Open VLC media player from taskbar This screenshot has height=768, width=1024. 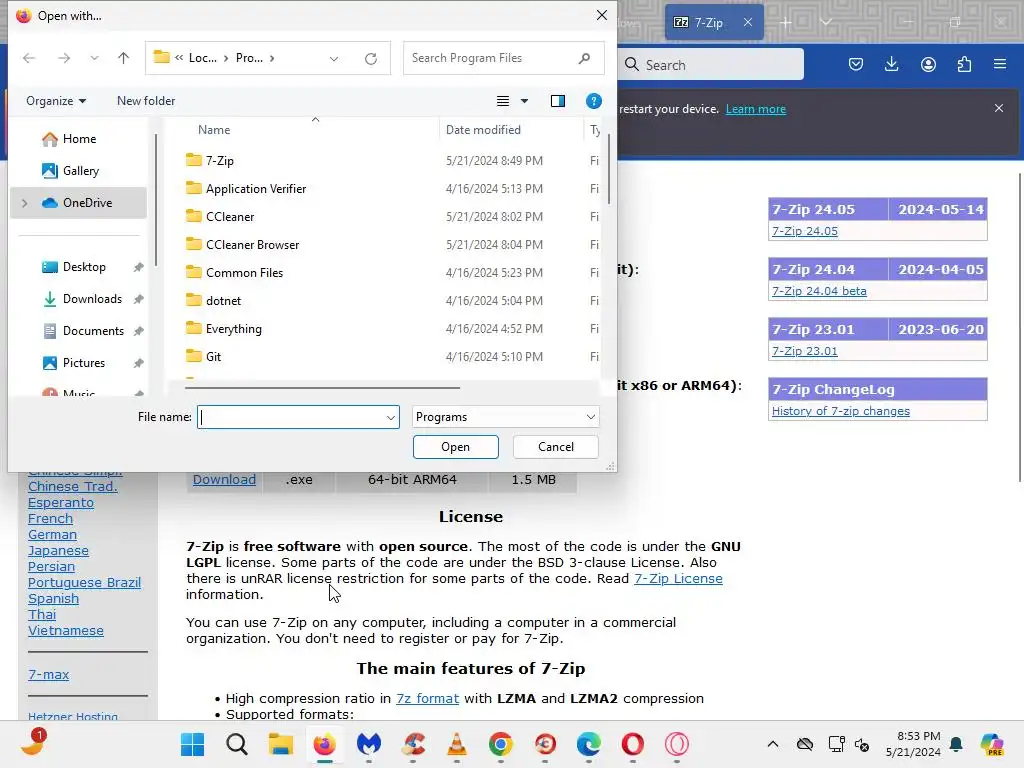pyautogui.click(x=456, y=744)
